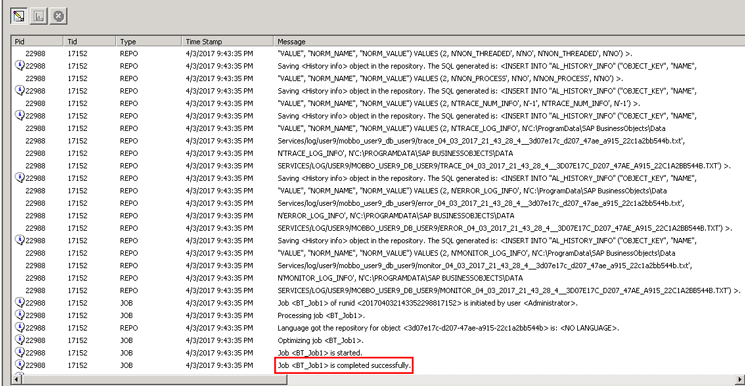Click Pid 22988 in 'completed successfully' row
745x386 pixels.
coord(36,365)
